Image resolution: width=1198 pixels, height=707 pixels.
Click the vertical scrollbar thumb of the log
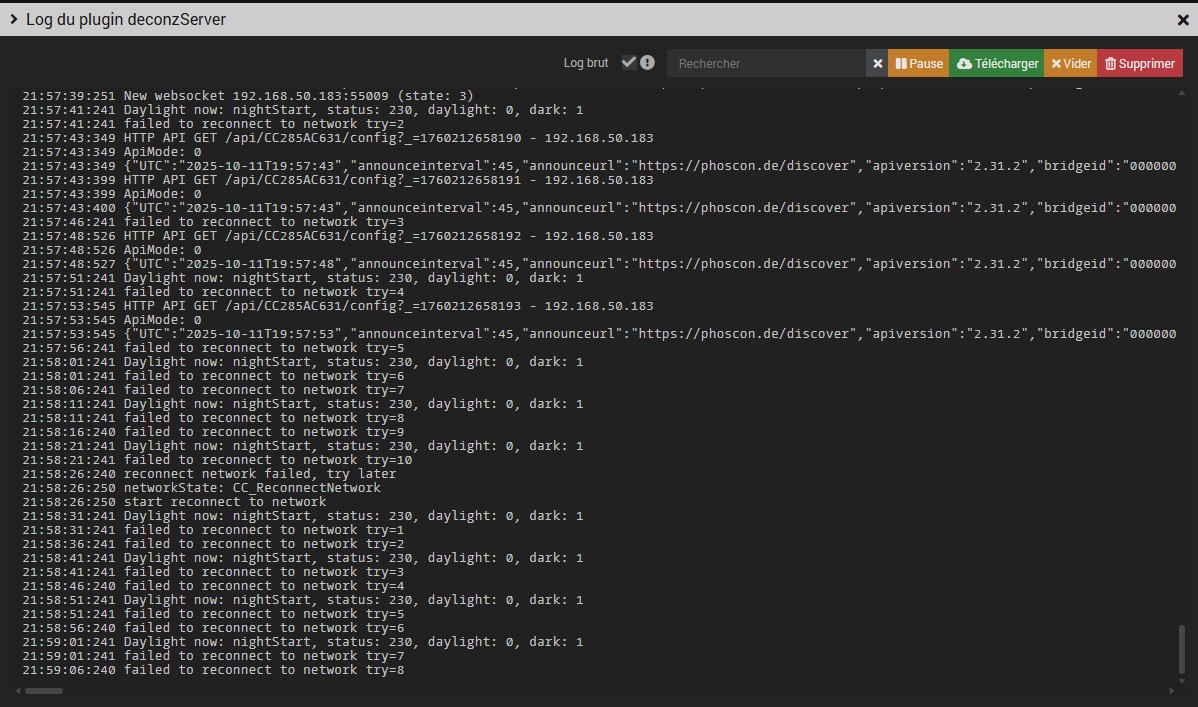[1182, 649]
